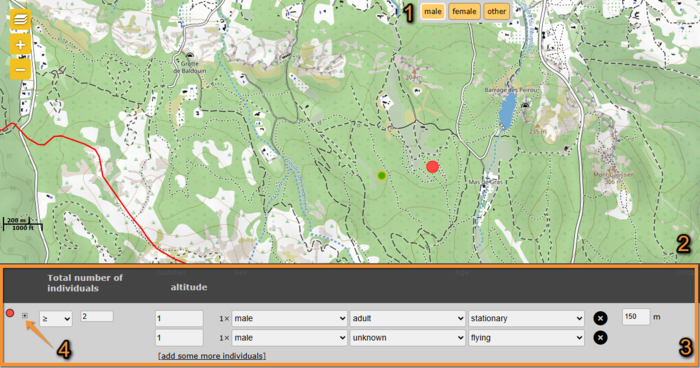Click the Total number of individuals header
The image size is (700, 368).
[85, 283]
